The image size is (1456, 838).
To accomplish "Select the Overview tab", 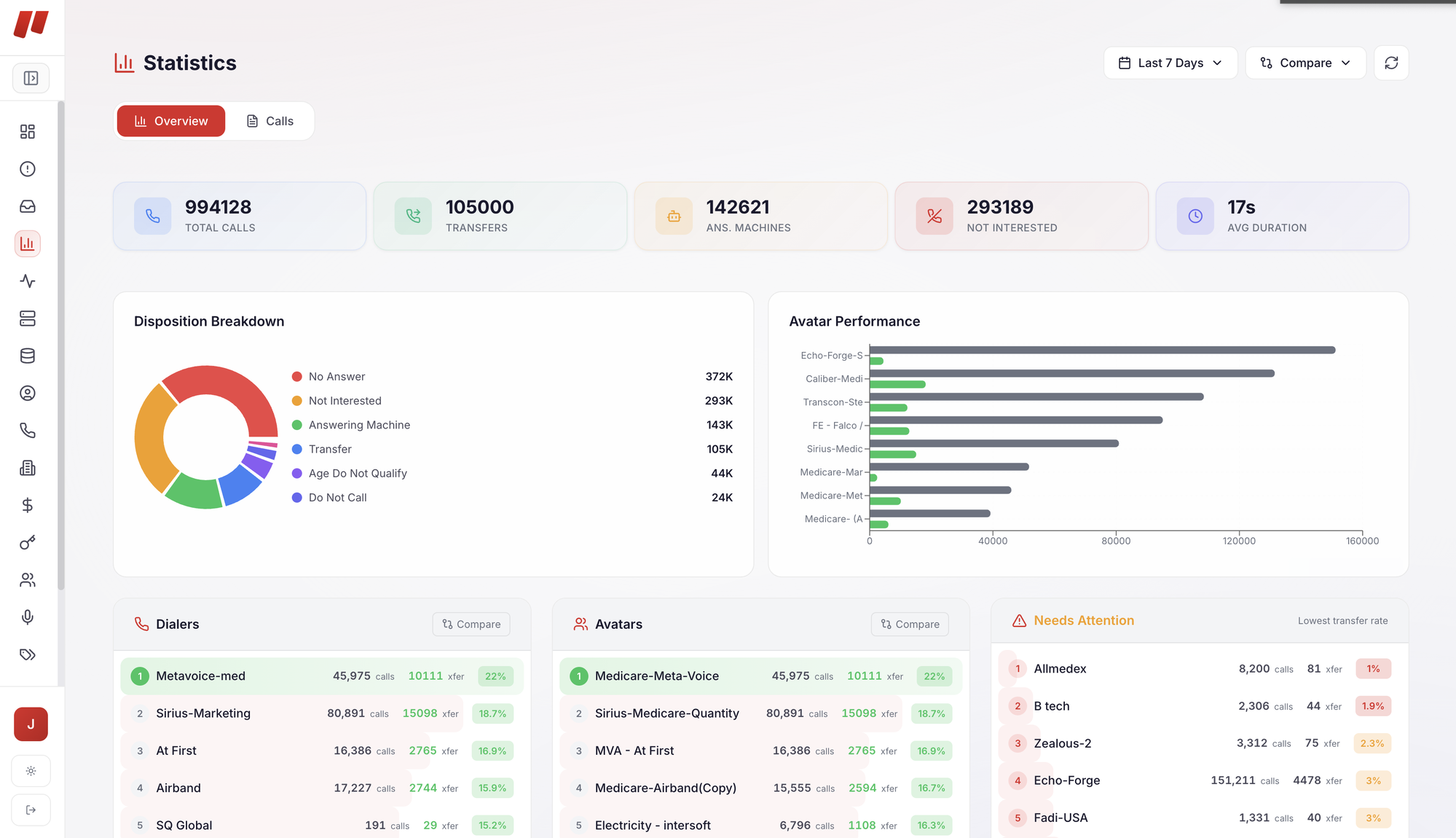I will pyautogui.click(x=171, y=121).
